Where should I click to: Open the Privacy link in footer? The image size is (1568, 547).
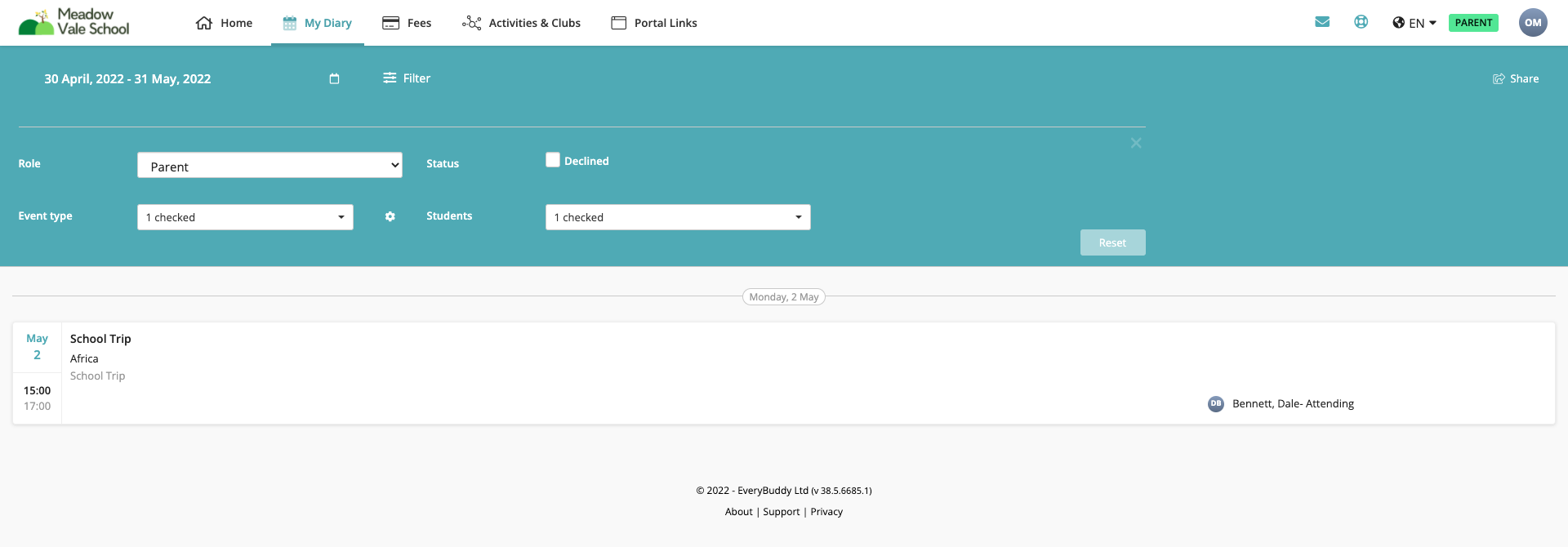(826, 512)
